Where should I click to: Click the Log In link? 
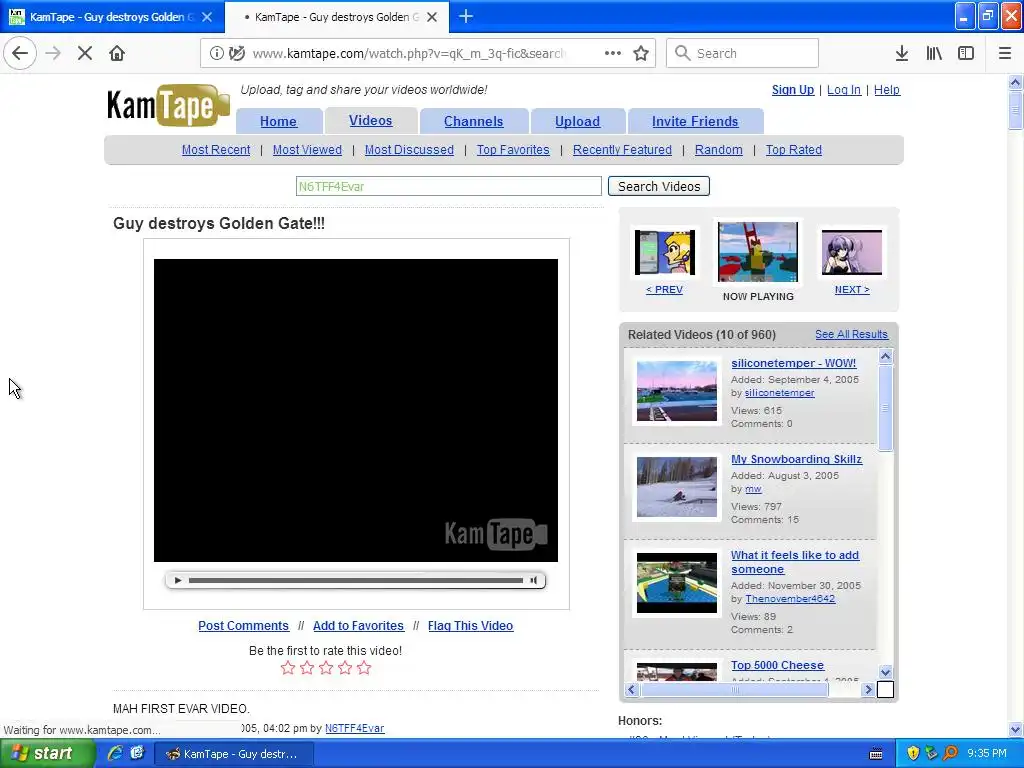tap(844, 89)
